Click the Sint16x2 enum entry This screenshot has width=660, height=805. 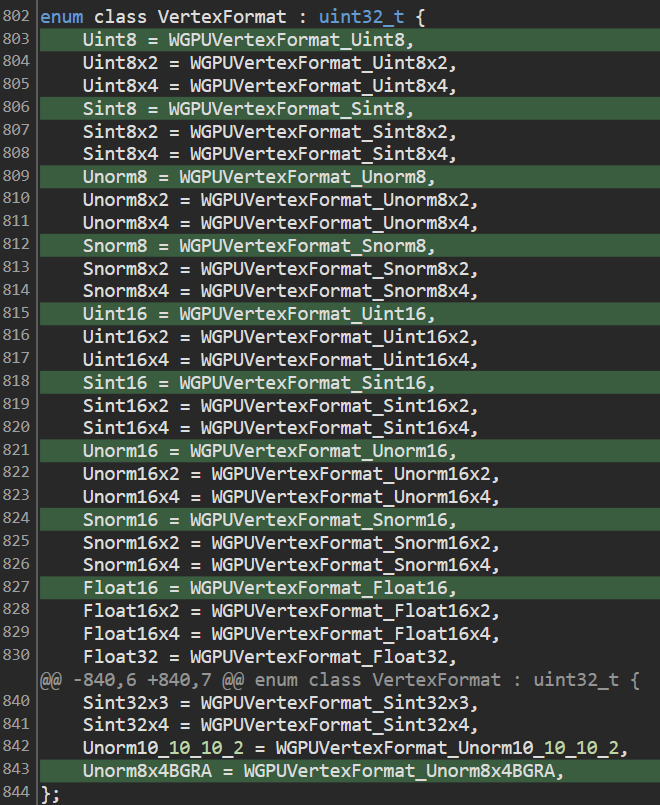point(280,406)
